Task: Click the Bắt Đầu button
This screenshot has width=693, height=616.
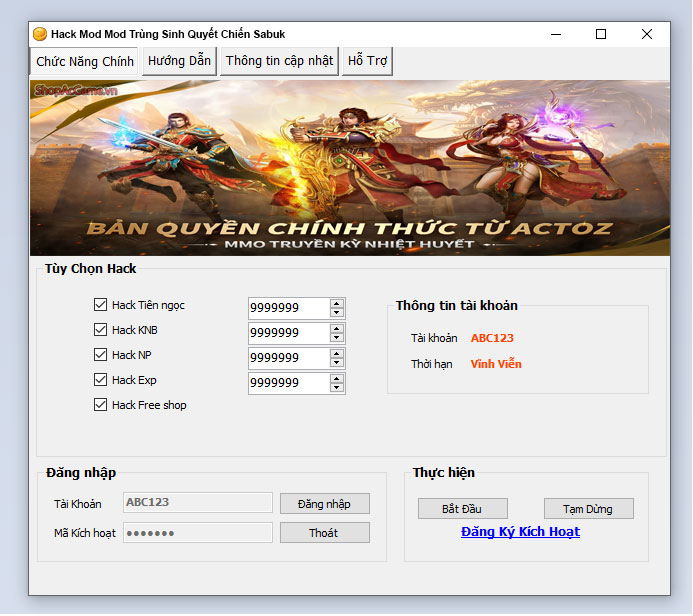Action: click(x=463, y=509)
